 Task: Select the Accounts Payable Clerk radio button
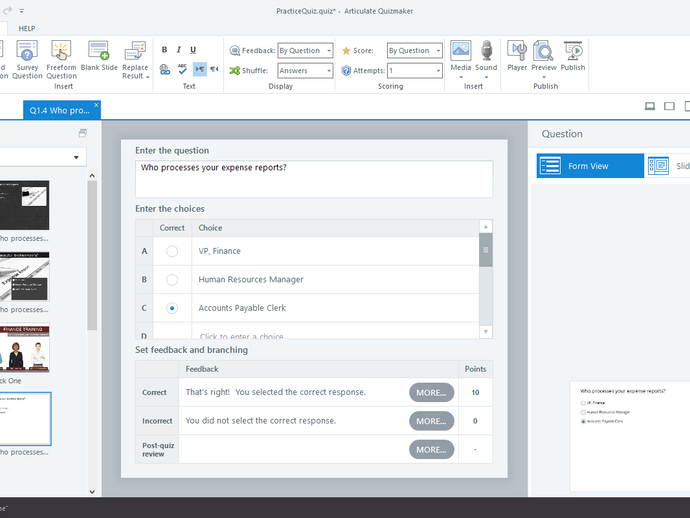172,308
